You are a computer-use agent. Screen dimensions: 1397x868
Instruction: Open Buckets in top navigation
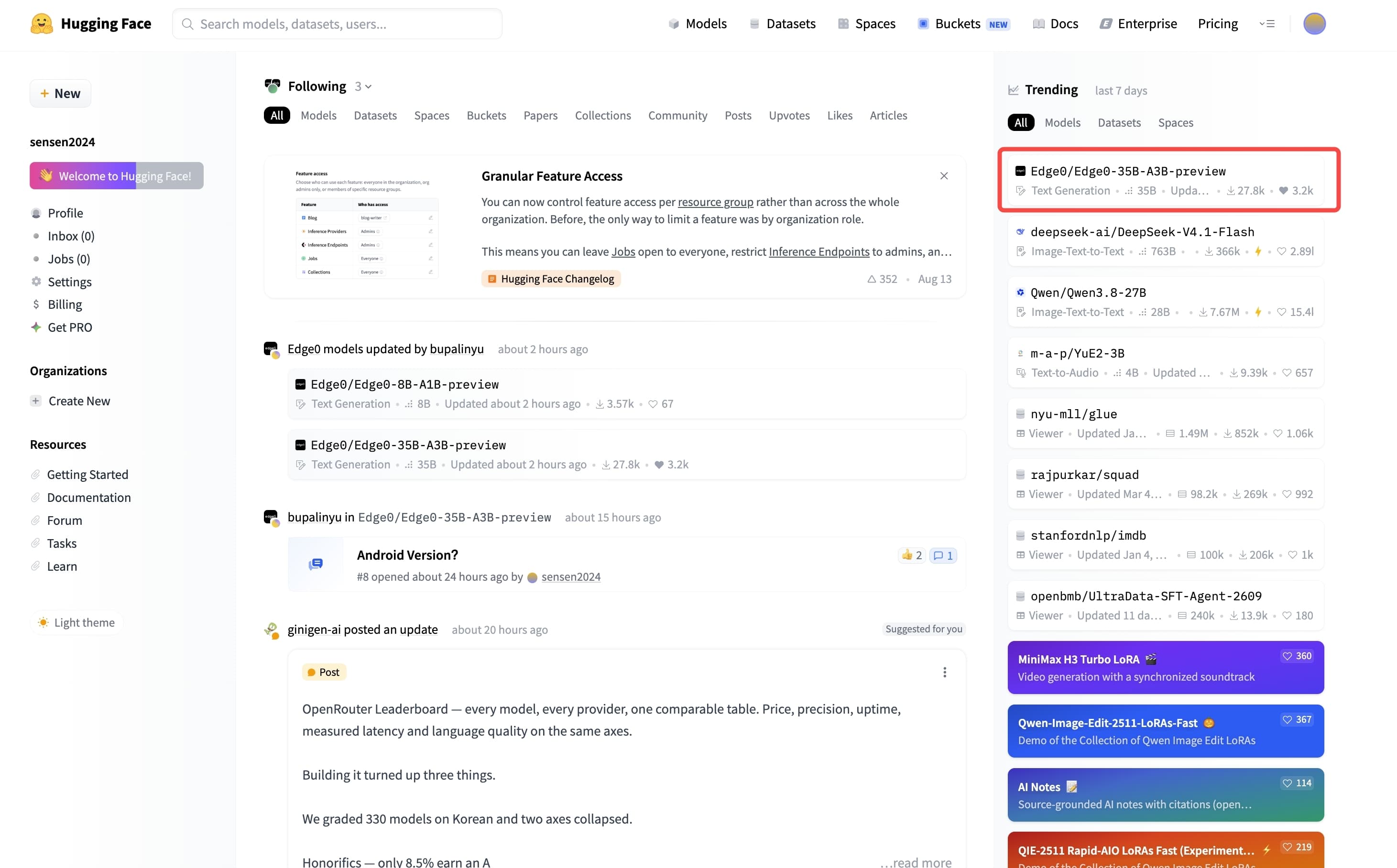pyautogui.click(x=963, y=23)
